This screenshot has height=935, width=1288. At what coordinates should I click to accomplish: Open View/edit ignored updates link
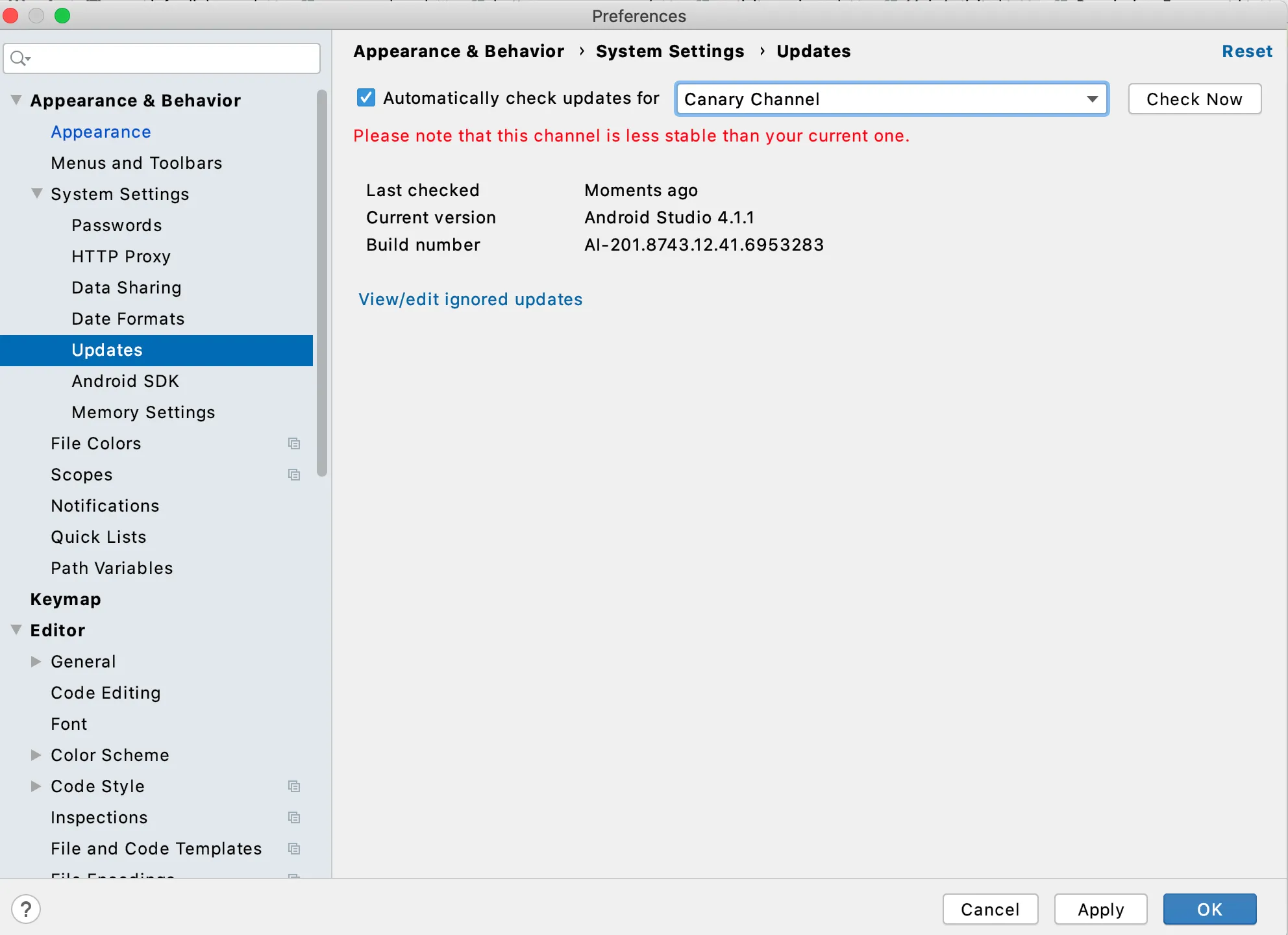tap(470, 299)
